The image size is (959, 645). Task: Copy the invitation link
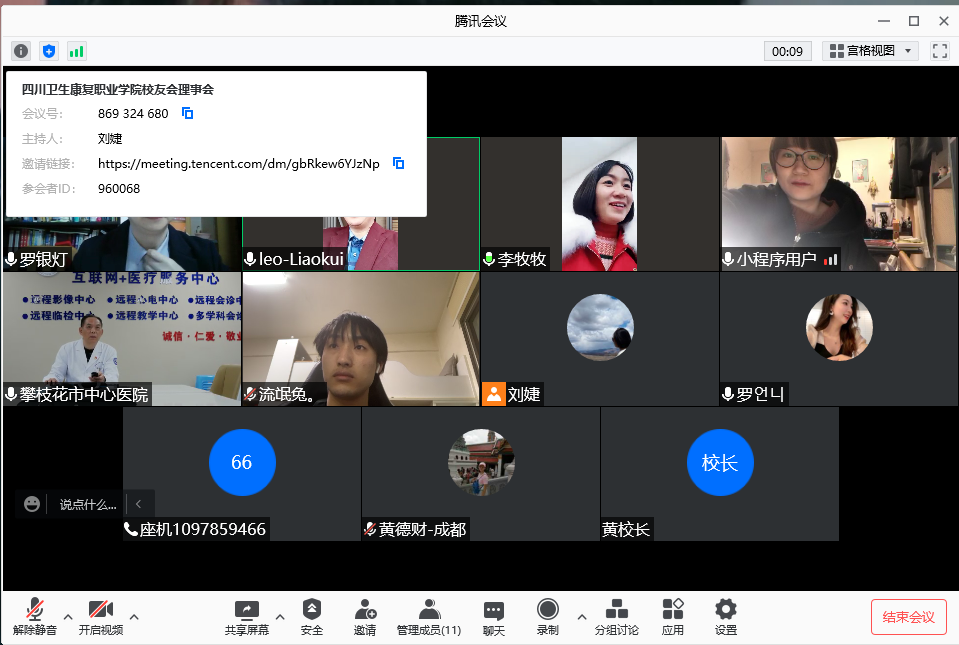[398, 163]
